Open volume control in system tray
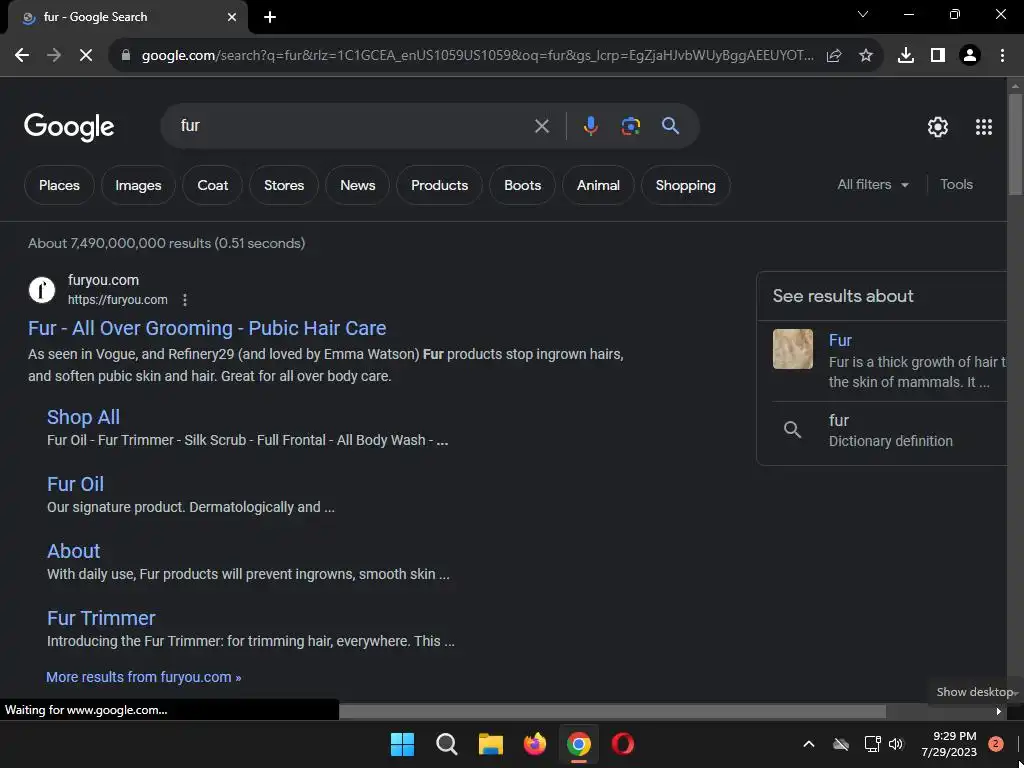Image resolution: width=1024 pixels, height=768 pixels. (896, 744)
